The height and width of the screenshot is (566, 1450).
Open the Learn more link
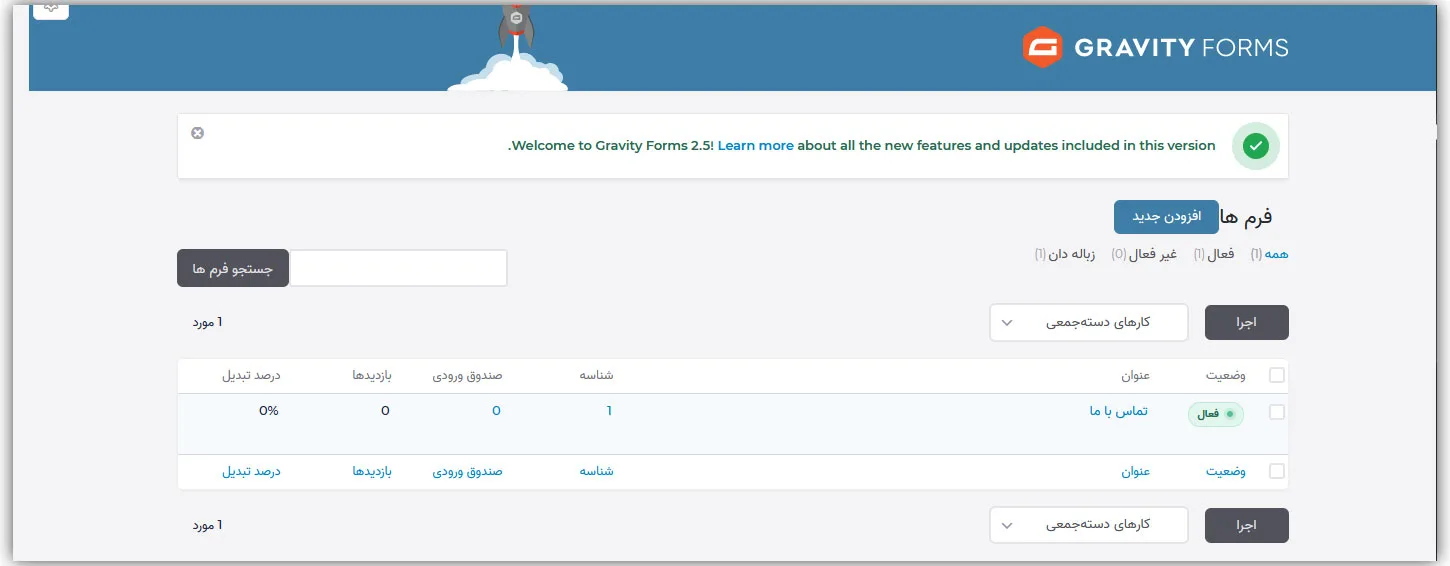[x=755, y=146]
